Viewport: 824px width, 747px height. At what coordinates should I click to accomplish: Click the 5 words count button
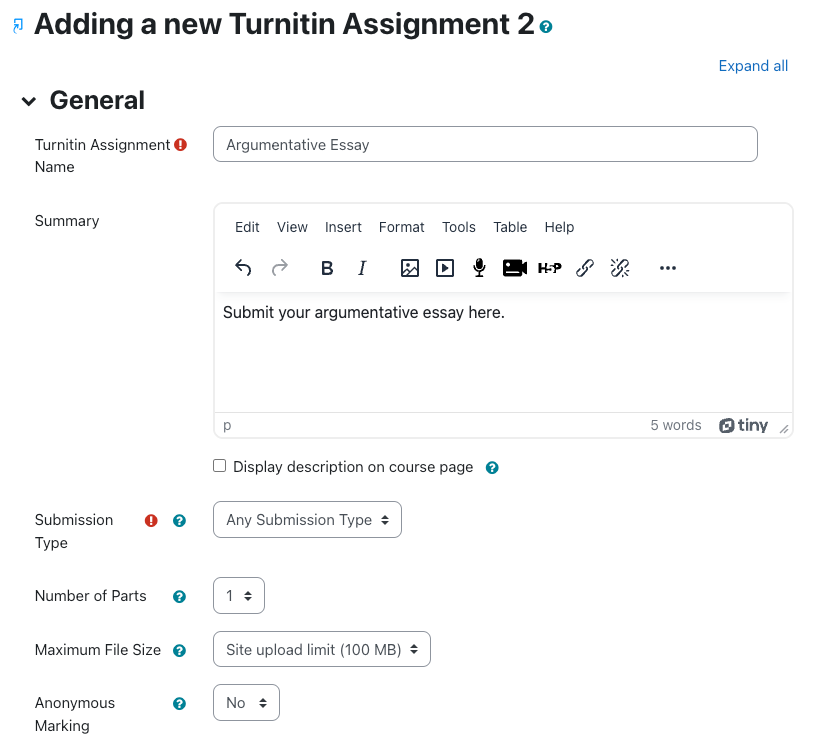(676, 425)
